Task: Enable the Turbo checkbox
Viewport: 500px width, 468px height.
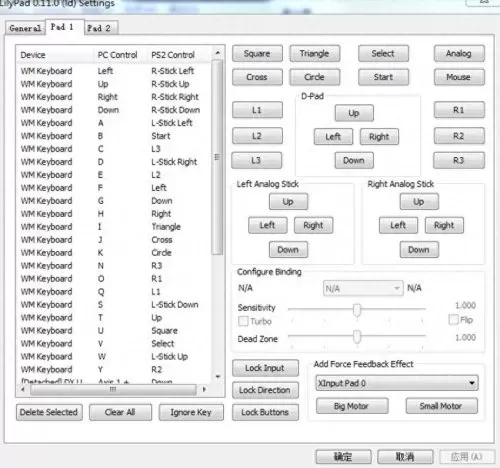Action: 244,321
